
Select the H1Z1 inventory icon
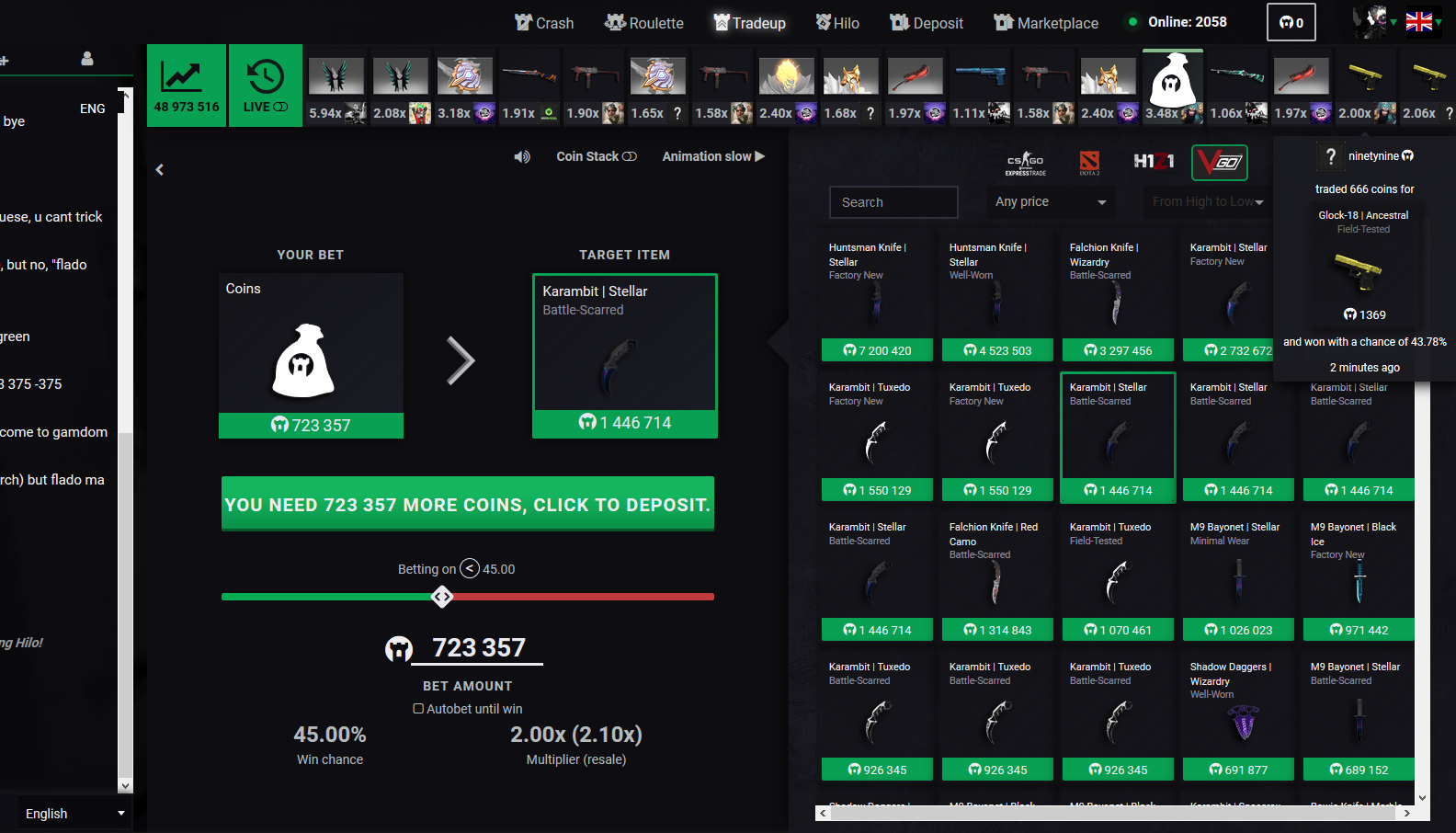pos(1154,162)
